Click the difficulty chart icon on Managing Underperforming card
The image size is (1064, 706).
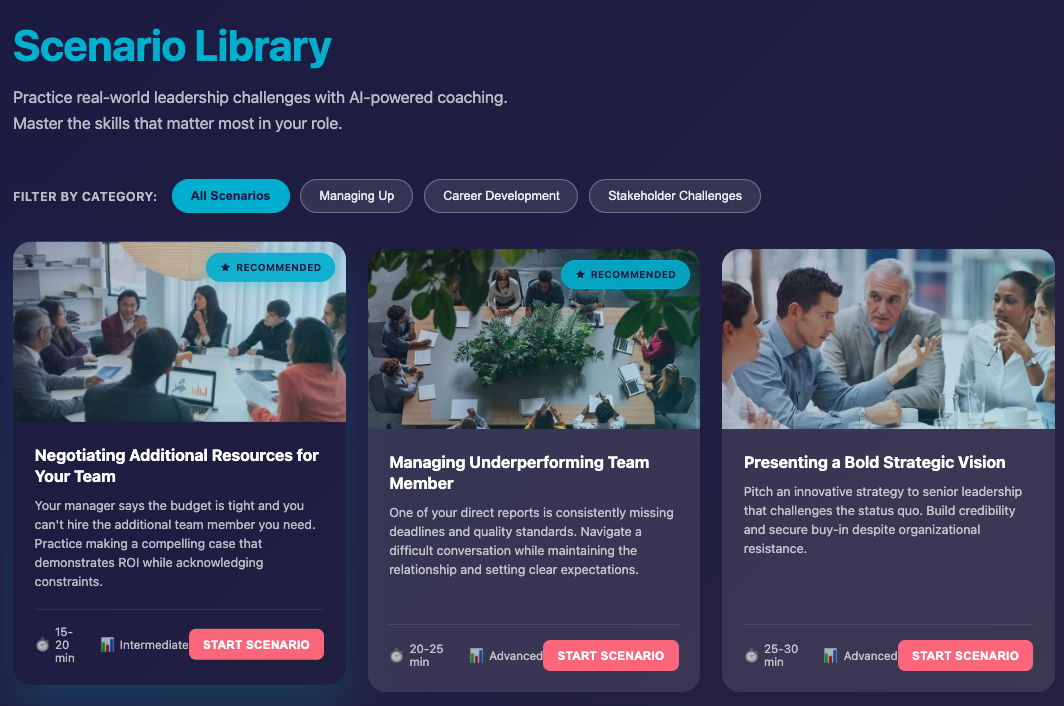click(x=476, y=656)
